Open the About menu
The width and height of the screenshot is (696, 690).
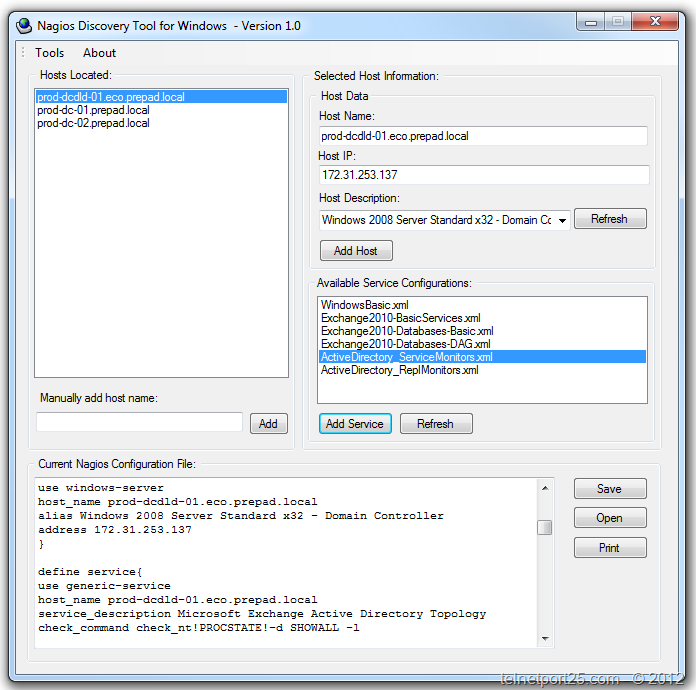click(x=99, y=53)
